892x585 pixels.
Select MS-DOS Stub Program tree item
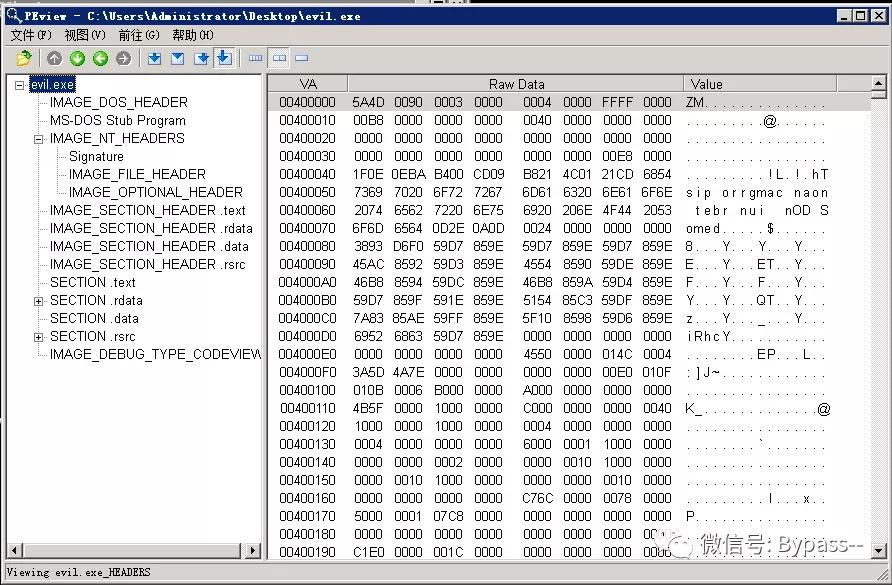118,121
